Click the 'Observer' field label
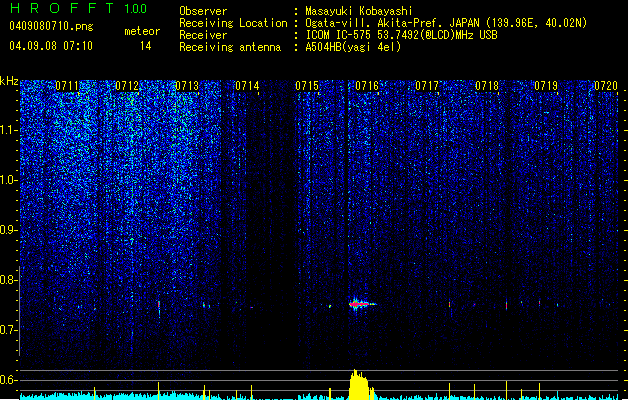 203,11
